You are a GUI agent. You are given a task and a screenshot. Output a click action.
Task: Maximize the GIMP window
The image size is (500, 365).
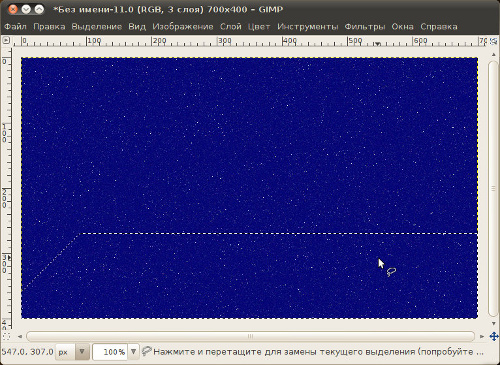39,9
